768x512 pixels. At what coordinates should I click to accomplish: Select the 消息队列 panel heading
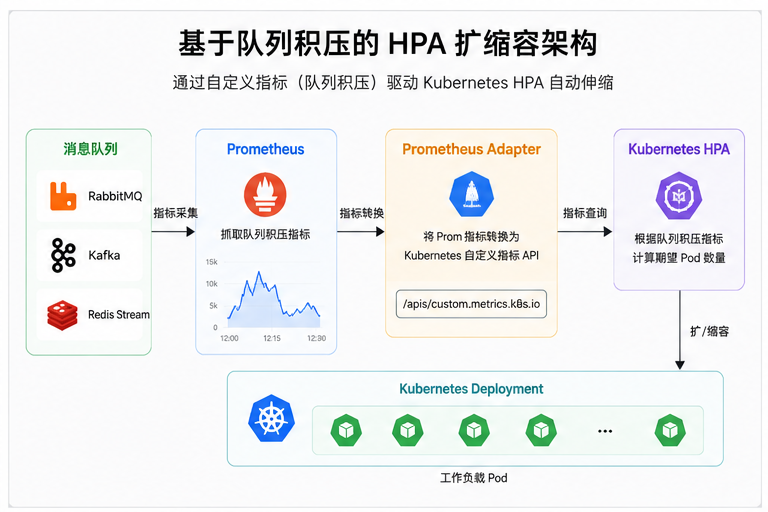click(x=90, y=148)
